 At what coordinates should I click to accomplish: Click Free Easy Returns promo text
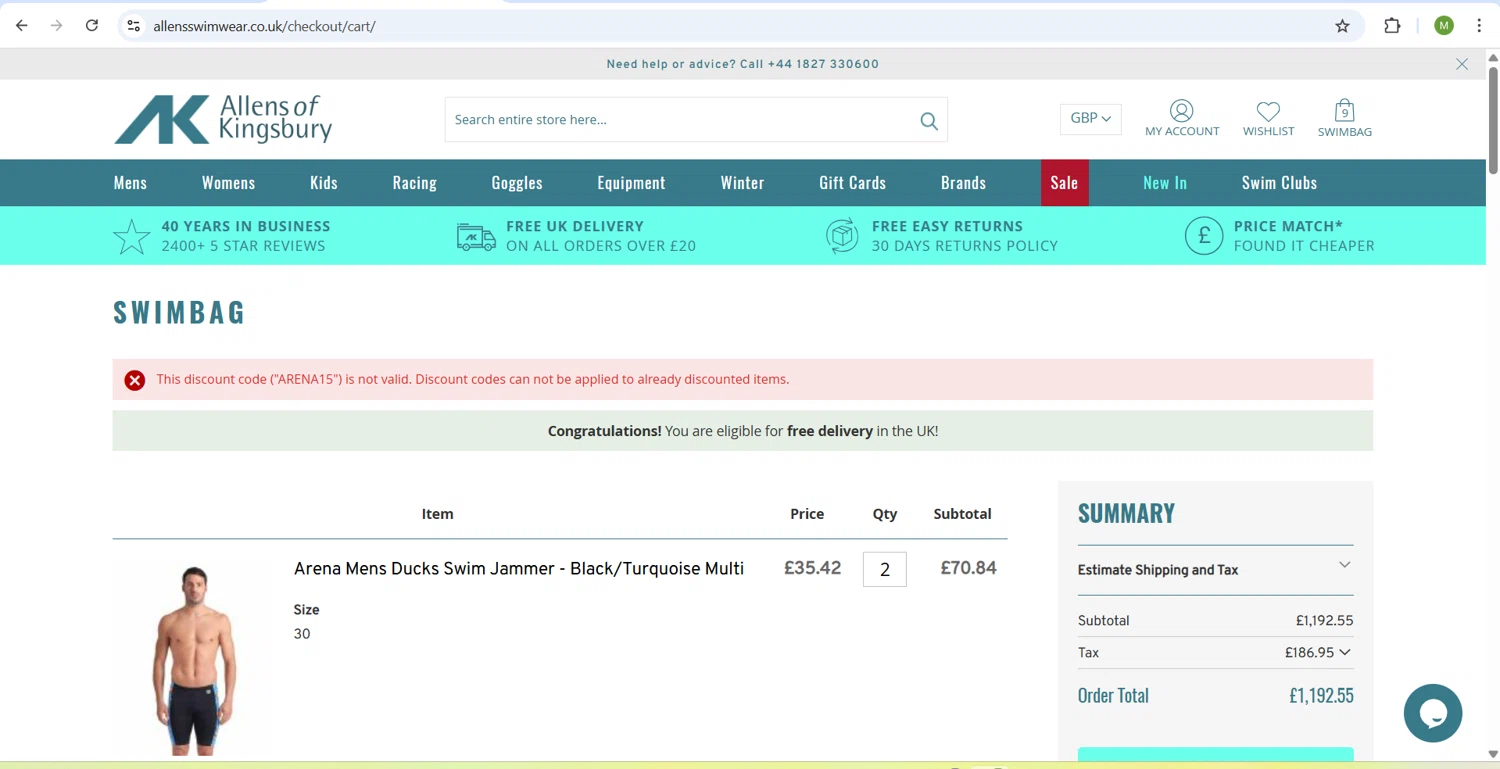(x=964, y=236)
